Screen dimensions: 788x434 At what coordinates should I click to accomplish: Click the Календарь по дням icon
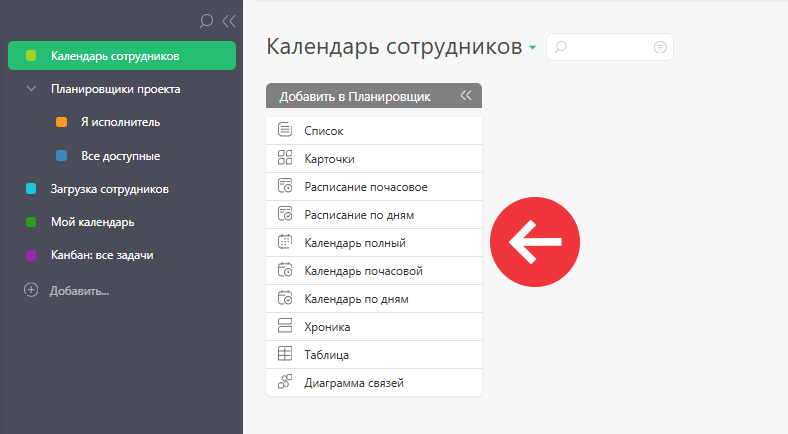point(285,298)
